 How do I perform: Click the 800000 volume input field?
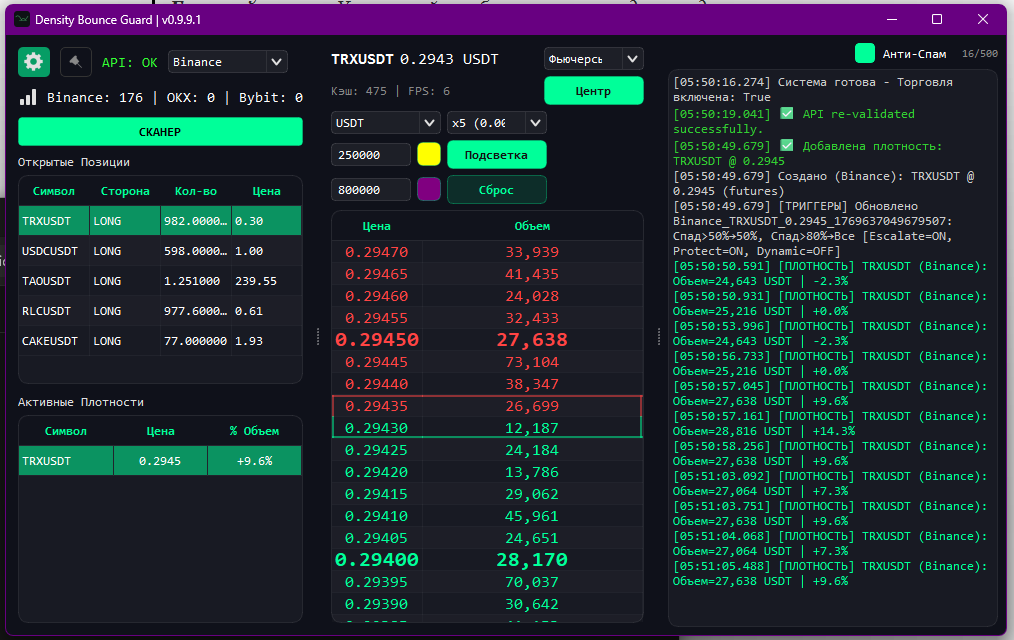[x=371, y=189]
